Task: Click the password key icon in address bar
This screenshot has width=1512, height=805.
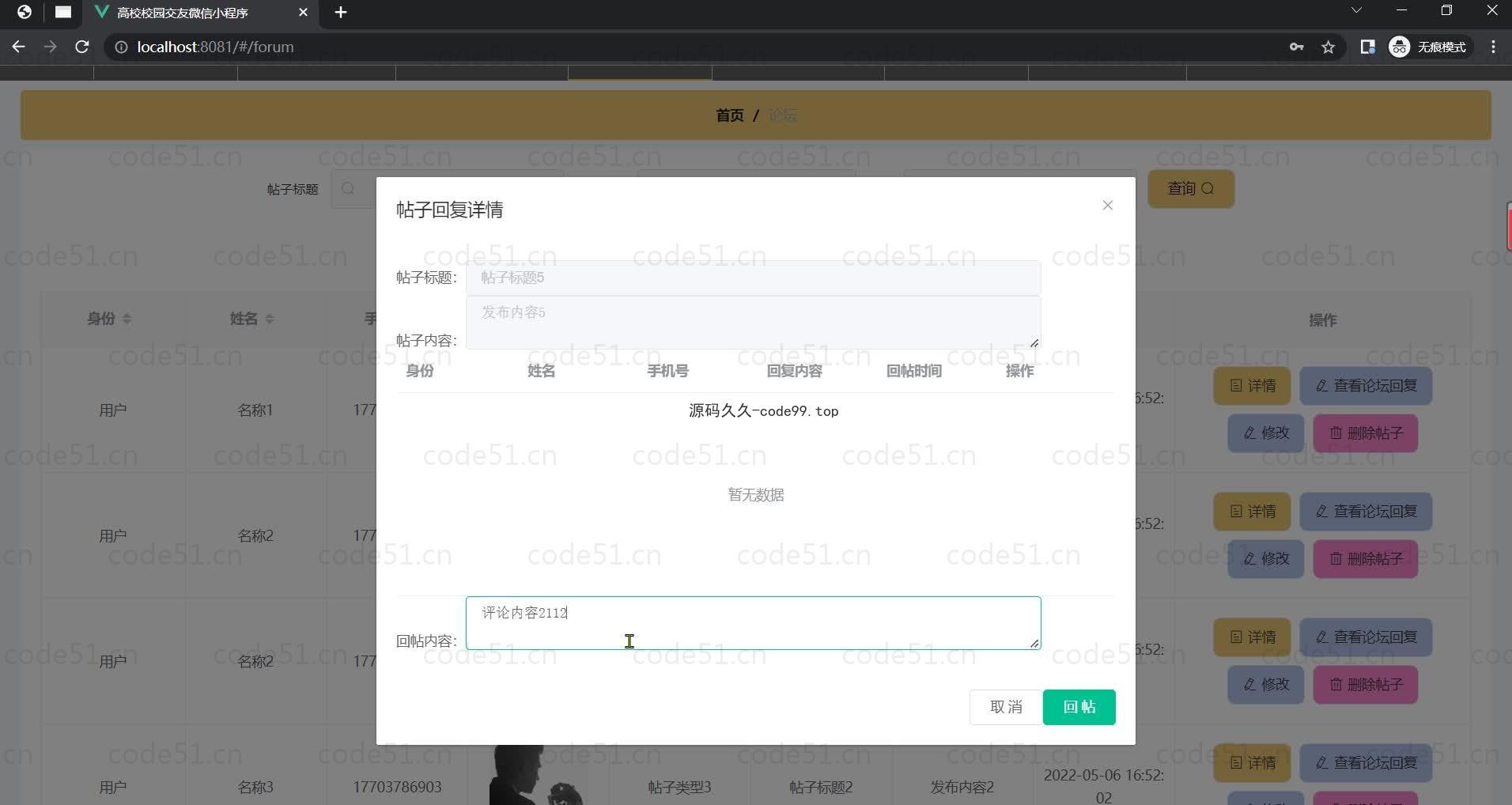Action: 1296,47
